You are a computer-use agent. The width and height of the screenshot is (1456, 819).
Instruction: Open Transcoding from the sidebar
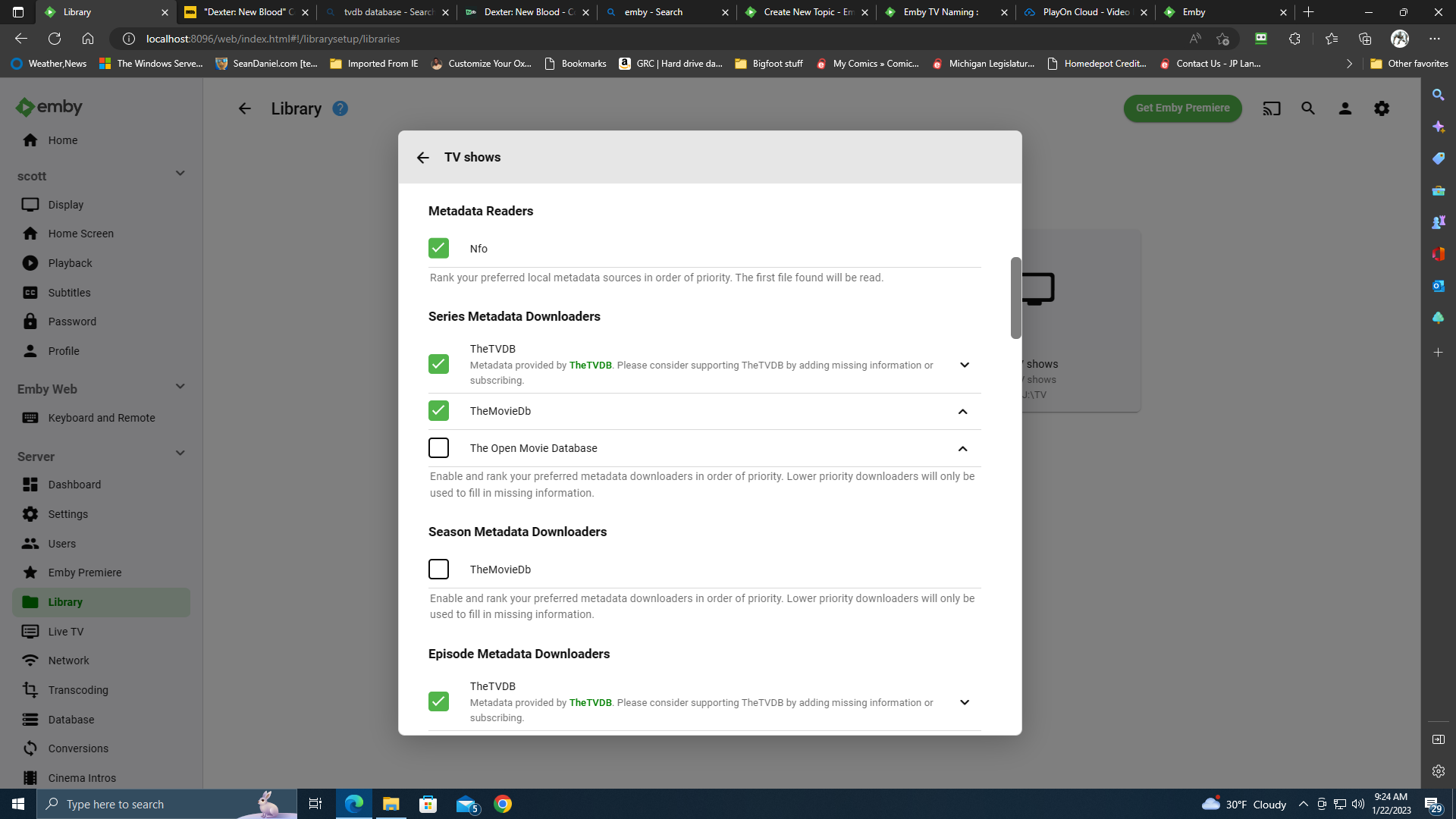pos(78,690)
